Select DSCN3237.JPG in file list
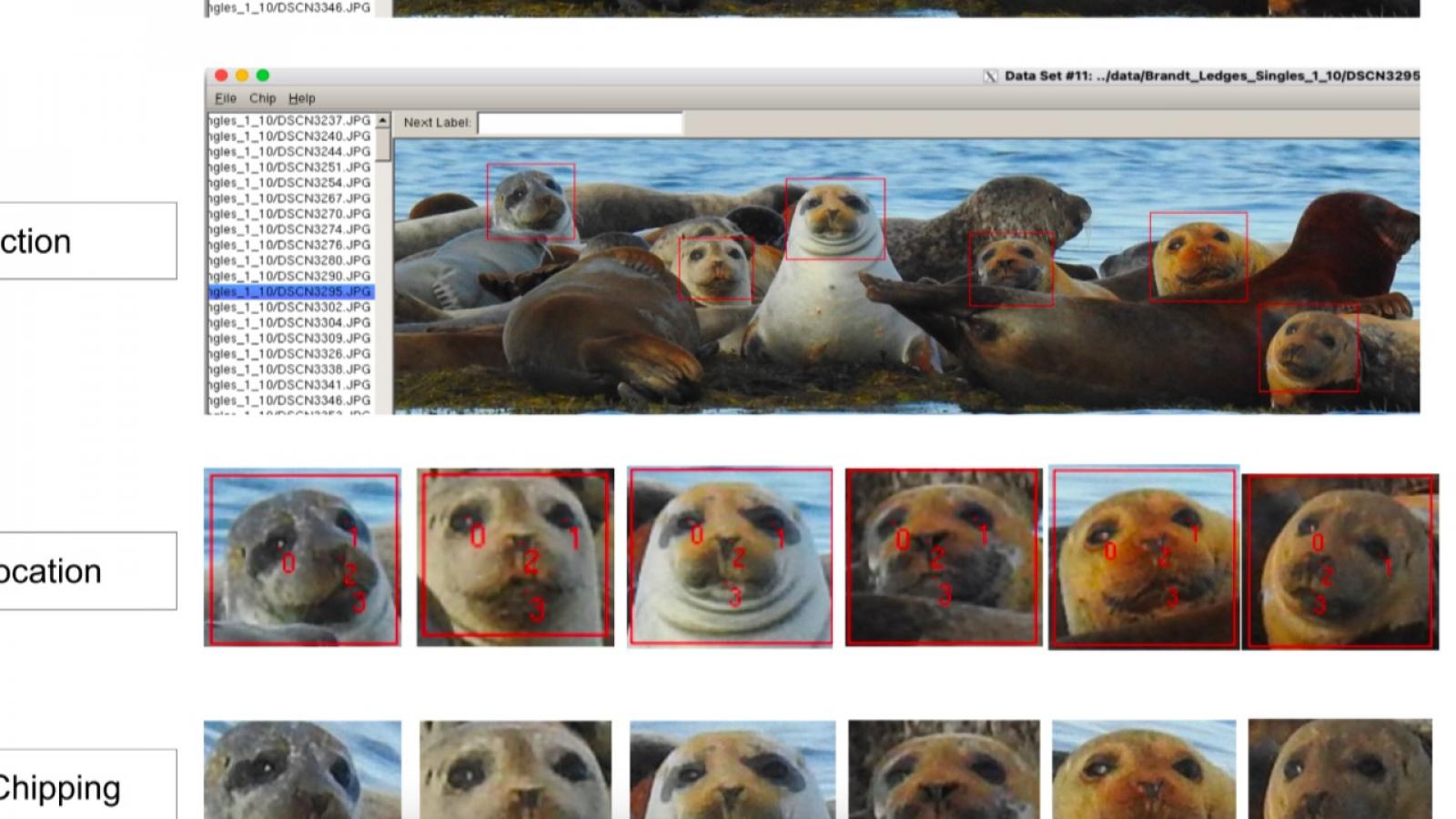 pyautogui.click(x=290, y=120)
